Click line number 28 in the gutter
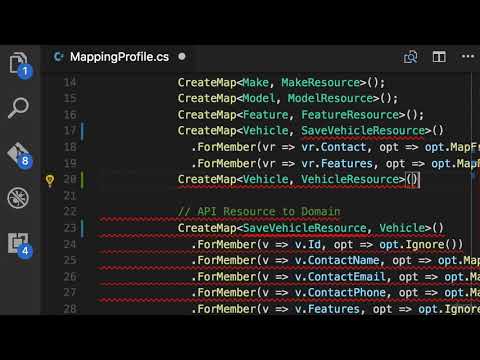Screen dimensions: 480x360 click(x=70, y=309)
